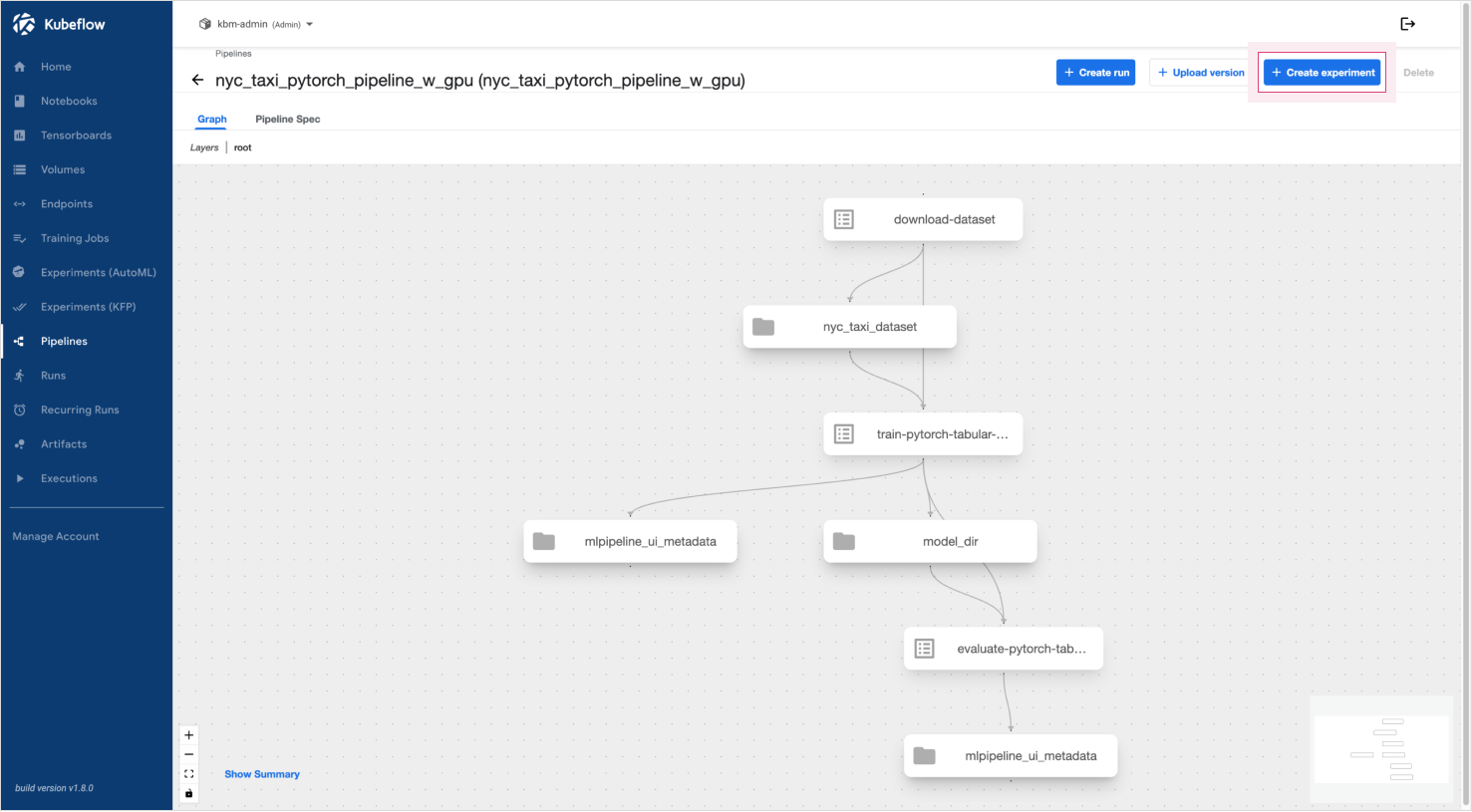Image resolution: width=1472 pixels, height=812 pixels.
Task: Click the Tensorboards sidebar icon
Action: coord(19,135)
